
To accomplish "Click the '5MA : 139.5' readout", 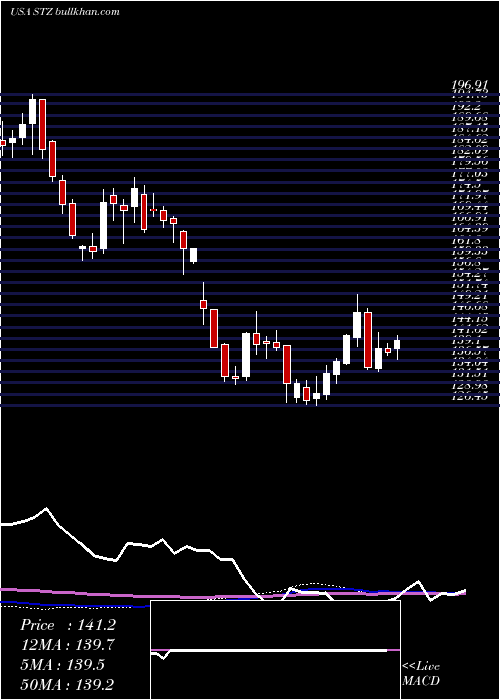I will (62, 664).
